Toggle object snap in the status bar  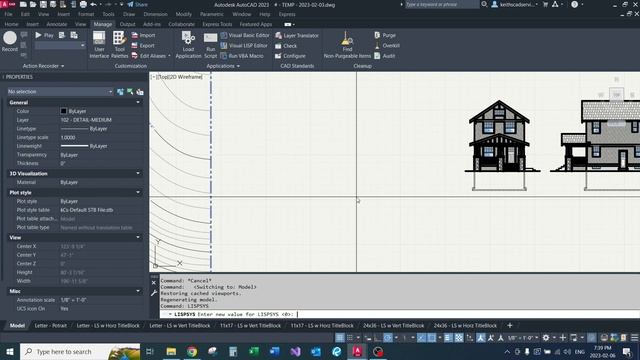click(x=431, y=338)
